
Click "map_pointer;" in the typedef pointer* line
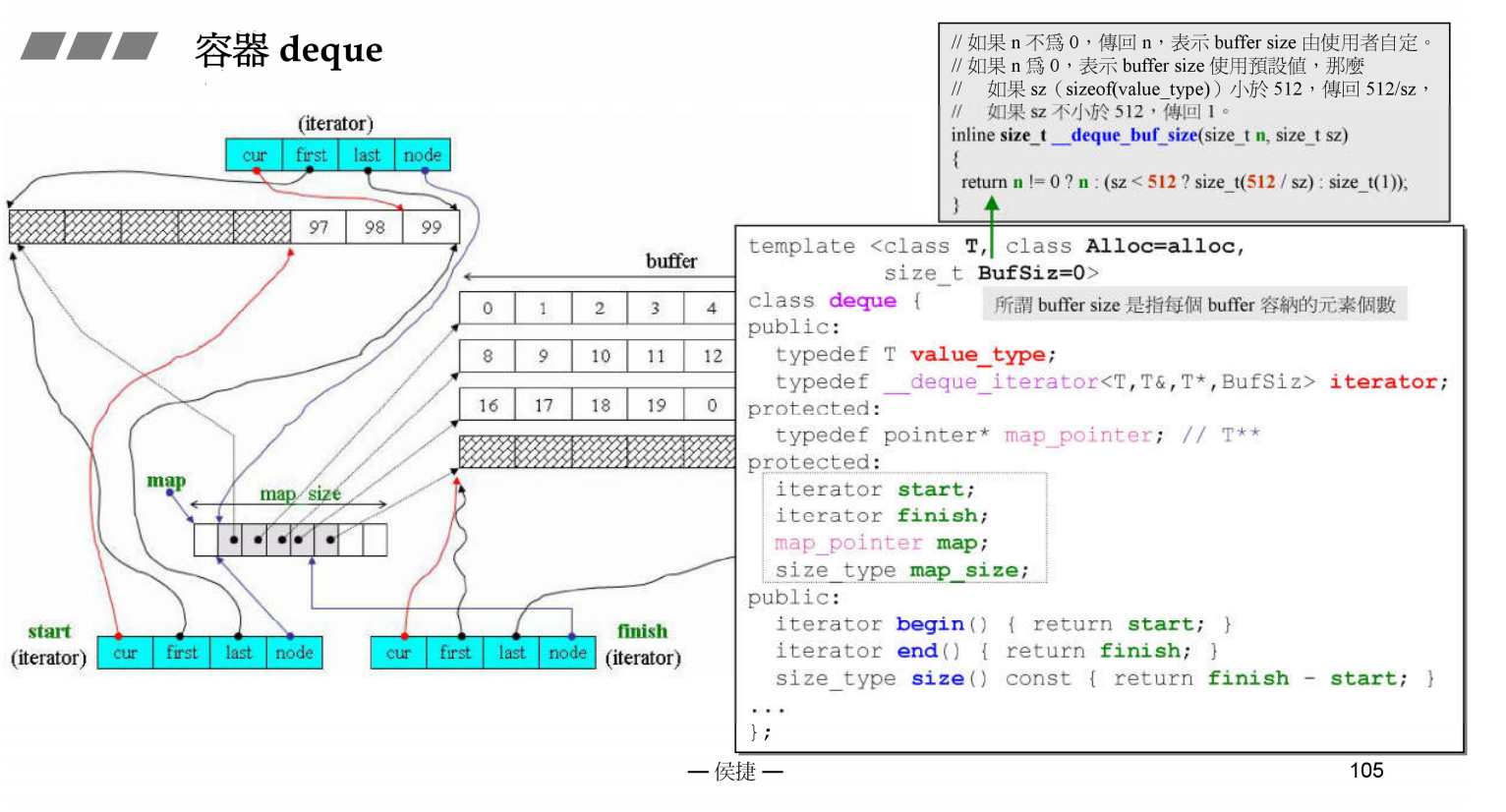pyautogui.click(x=1084, y=435)
